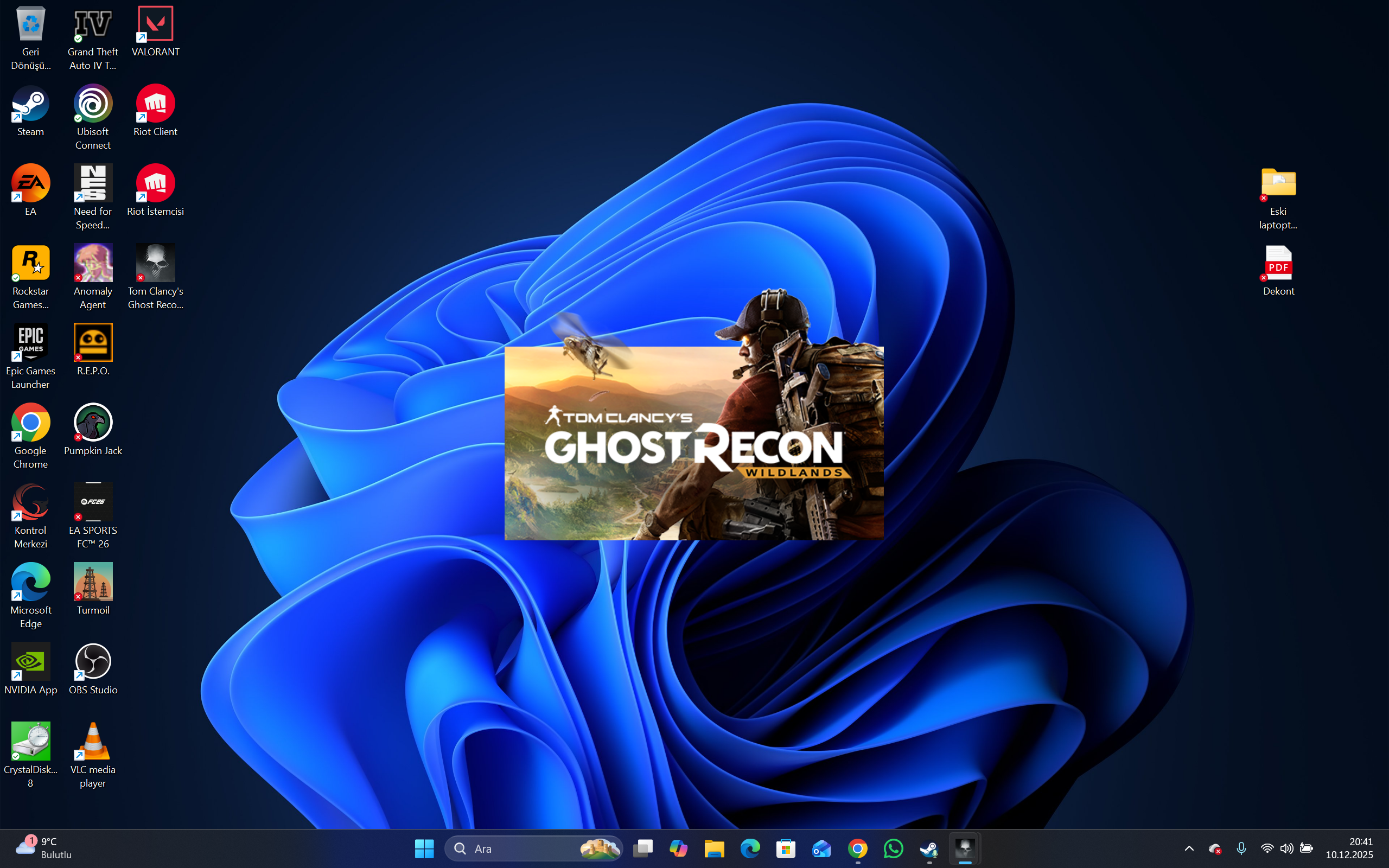
Task: Open Copilot from the taskbar
Action: [678, 848]
